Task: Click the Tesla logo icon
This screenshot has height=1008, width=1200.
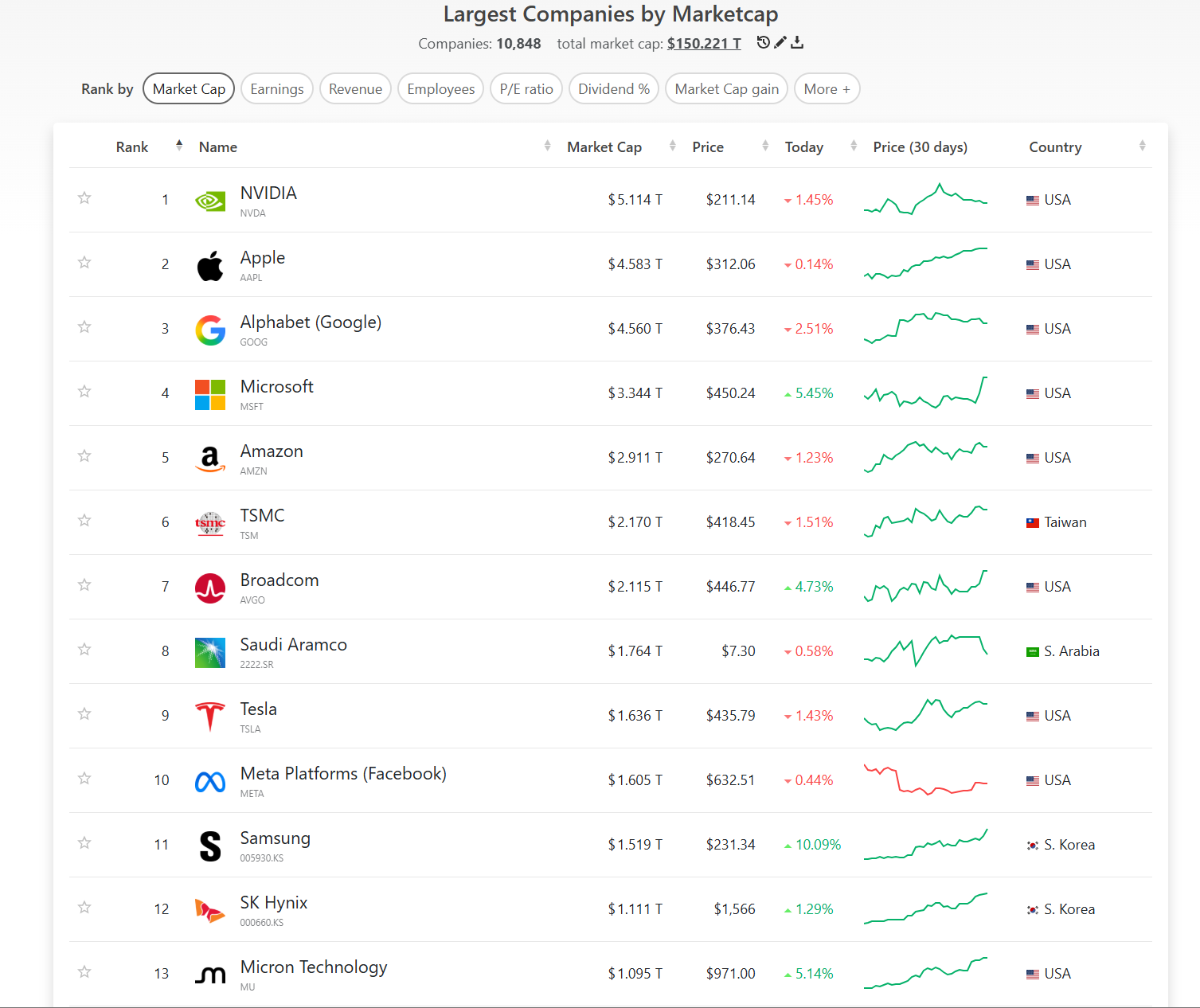Action: click(x=210, y=717)
